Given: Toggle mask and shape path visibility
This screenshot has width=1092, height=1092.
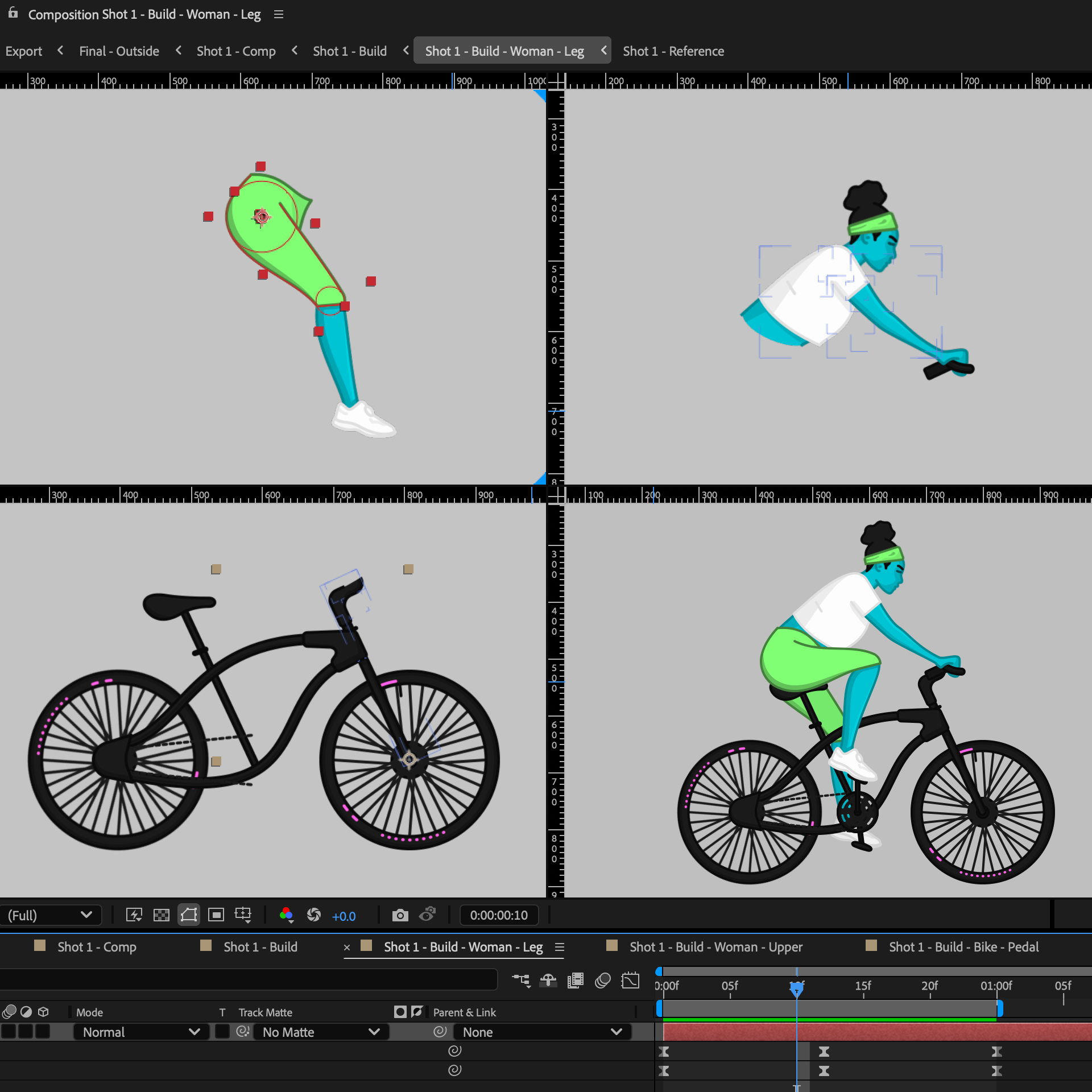Looking at the screenshot, I should [189, 915].
